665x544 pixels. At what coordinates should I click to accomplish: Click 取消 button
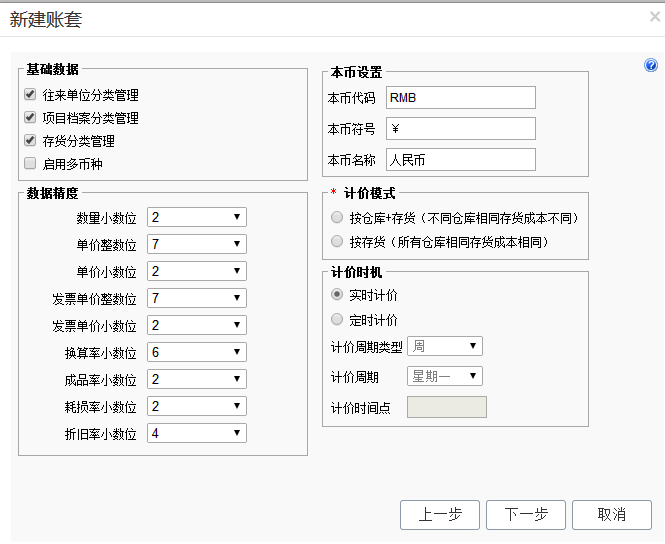coord(611,515)
